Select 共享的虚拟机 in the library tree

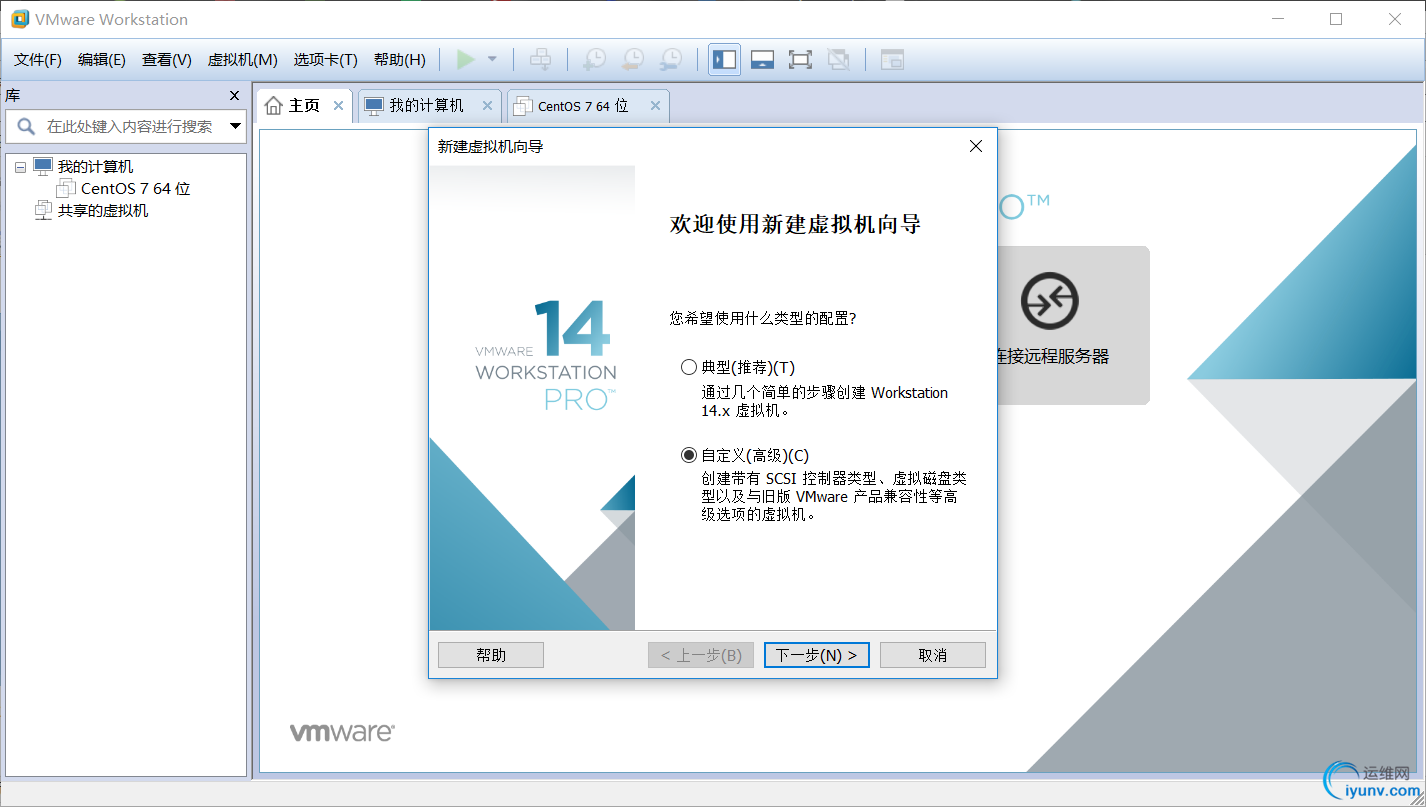(x=103, y=211)
